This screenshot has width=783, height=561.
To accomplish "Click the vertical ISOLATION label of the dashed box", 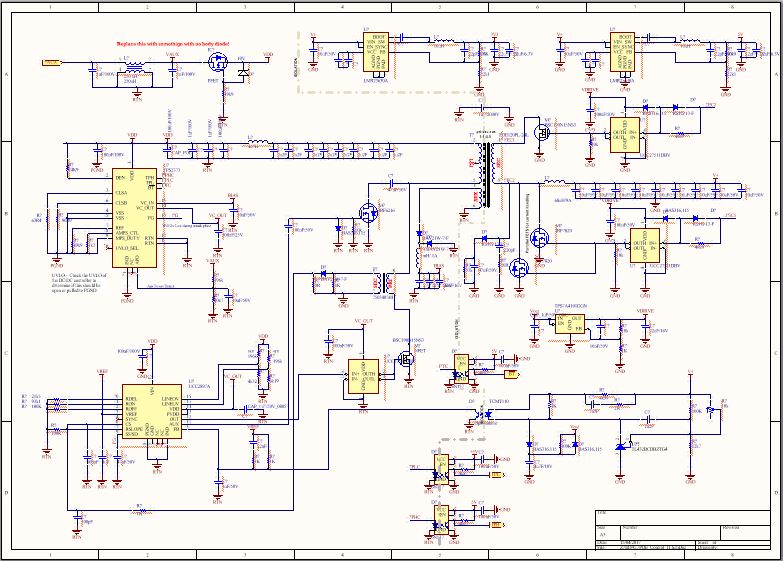I will point(295,66).
